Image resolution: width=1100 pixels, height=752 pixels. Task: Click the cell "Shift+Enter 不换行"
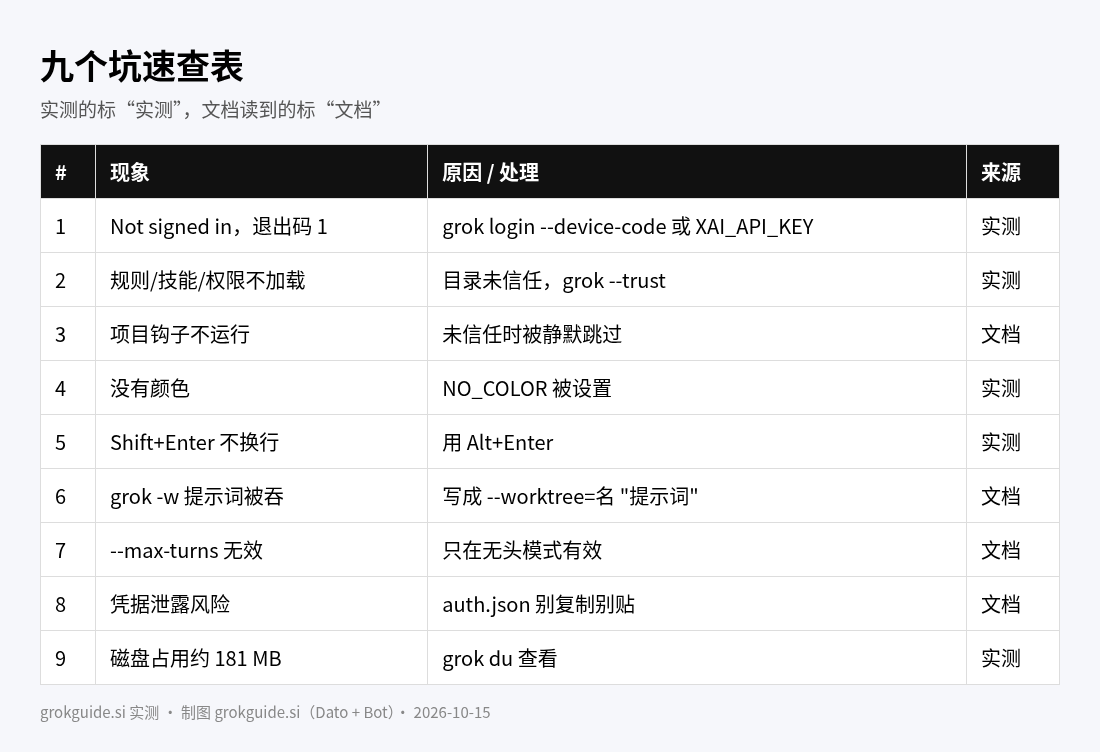[261, 442]
